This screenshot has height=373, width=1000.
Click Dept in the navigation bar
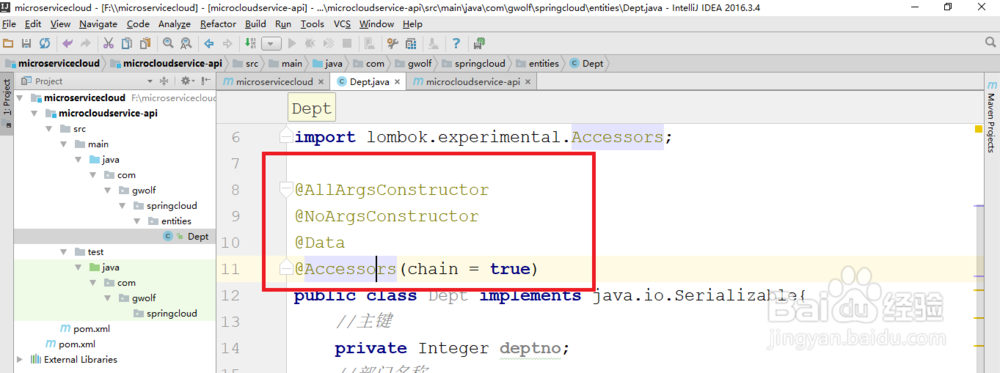(x=586, y=64)
